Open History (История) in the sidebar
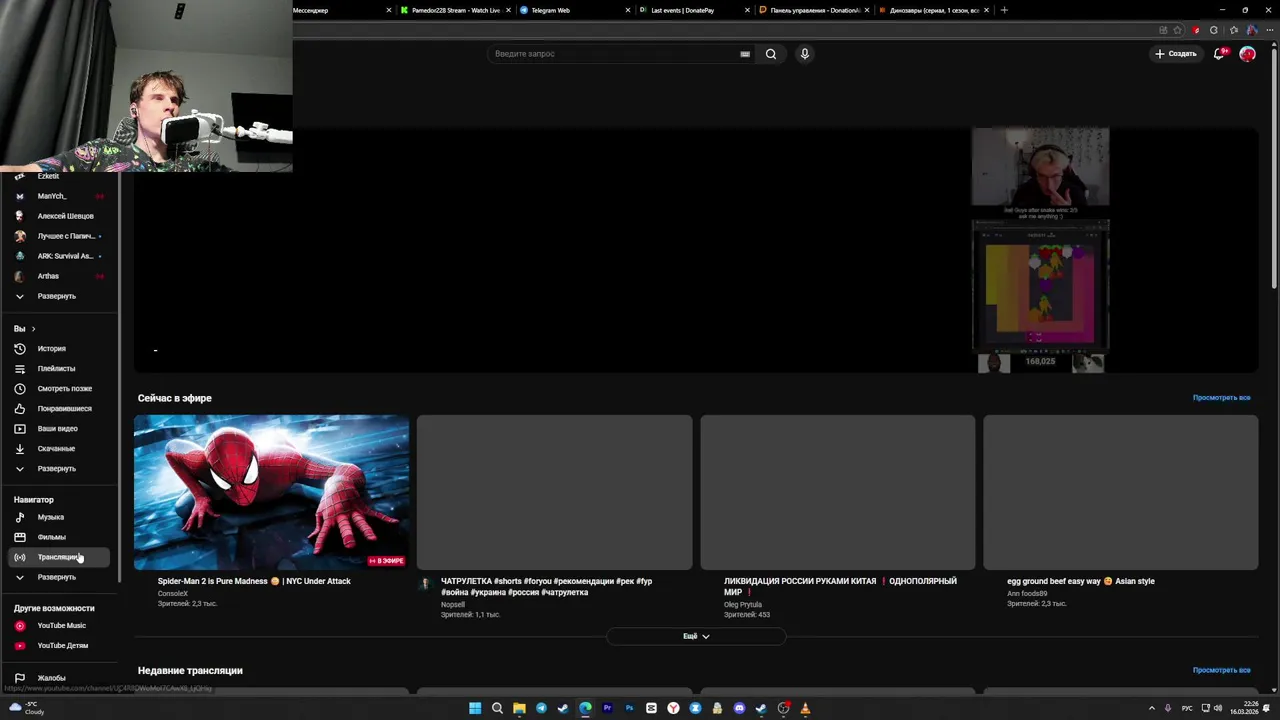Screen dimensions: 1280x720 (x=60, y=349)
